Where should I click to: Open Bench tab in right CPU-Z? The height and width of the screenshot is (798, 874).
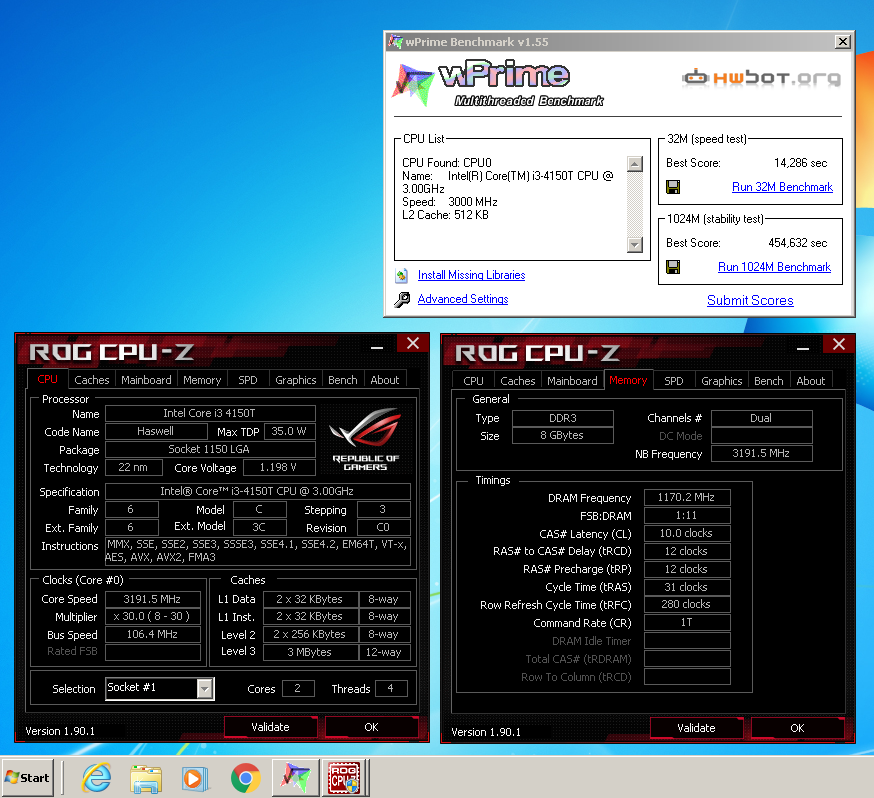tap(769, 381)
